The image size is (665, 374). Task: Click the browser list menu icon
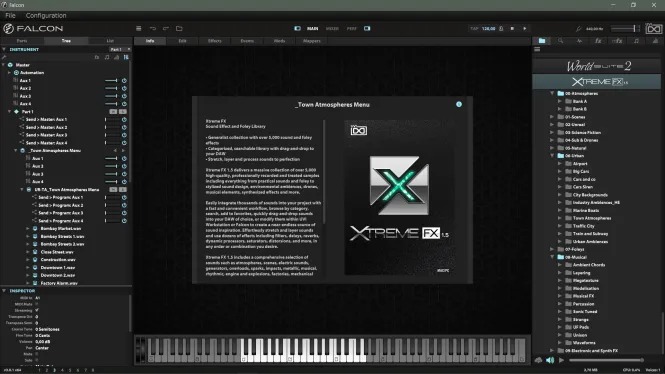pos(537,50)
